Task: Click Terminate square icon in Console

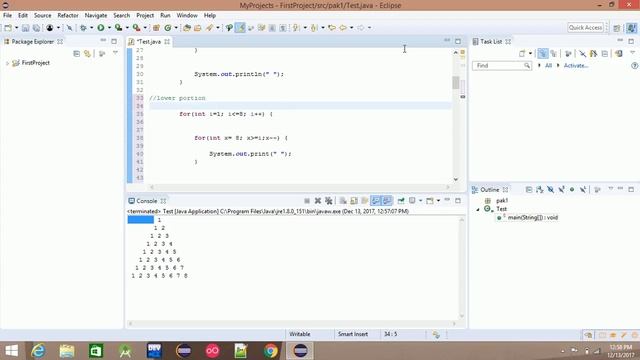Action: pos(307,201)
